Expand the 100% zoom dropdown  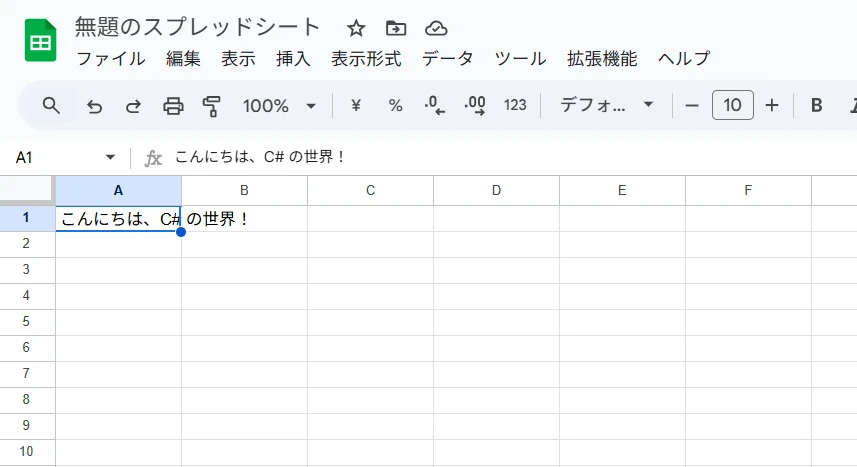click(280, 105)
